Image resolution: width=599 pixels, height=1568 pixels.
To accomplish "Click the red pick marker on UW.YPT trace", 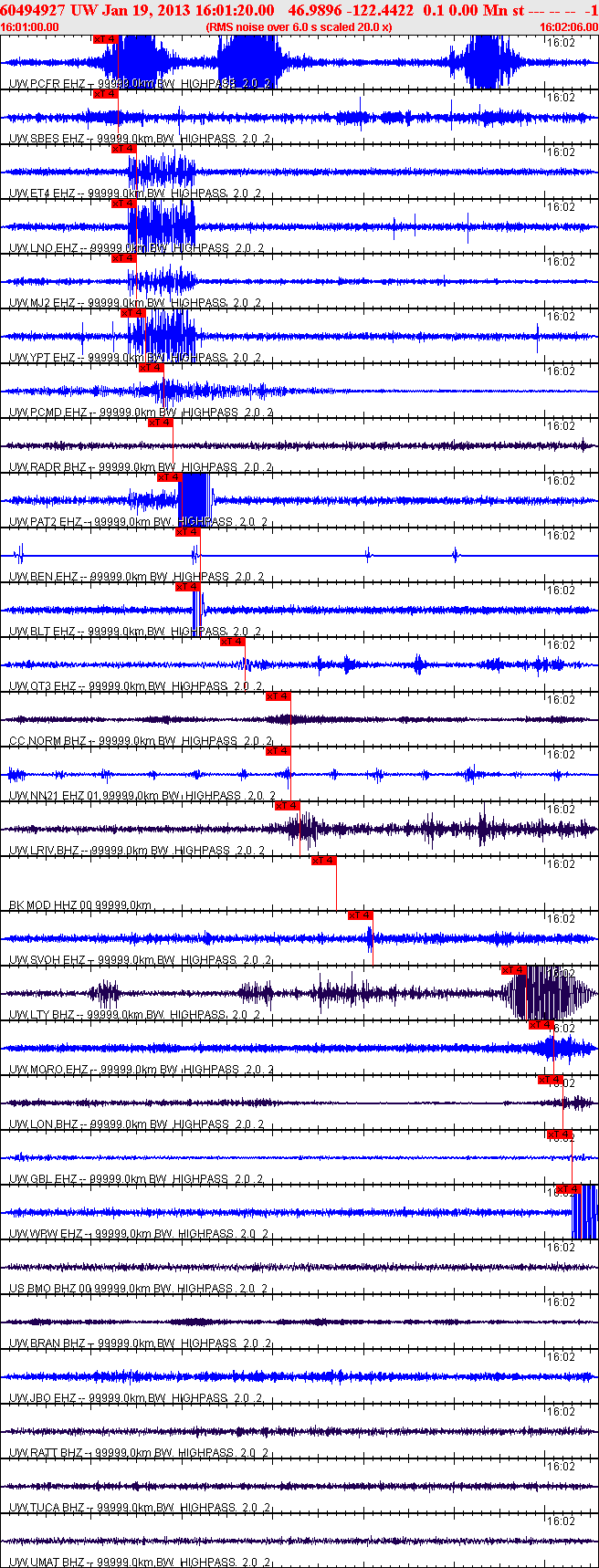I will click(x=132, y=313).
